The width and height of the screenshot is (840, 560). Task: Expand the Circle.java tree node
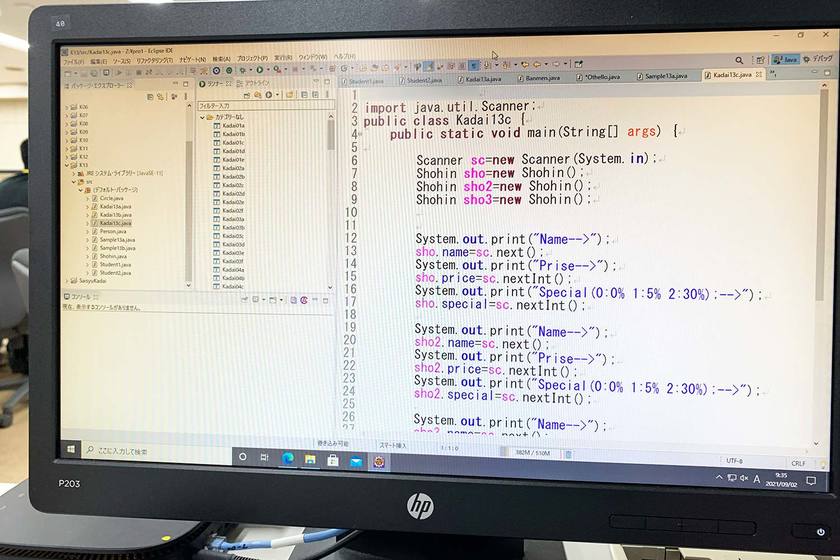(89, 198)
